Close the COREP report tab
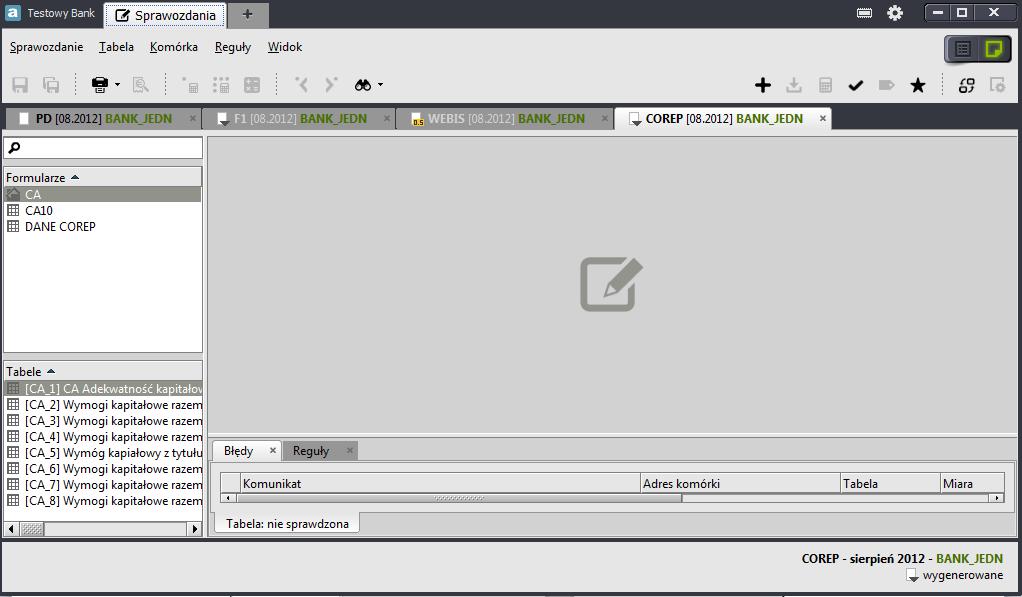 823,119
